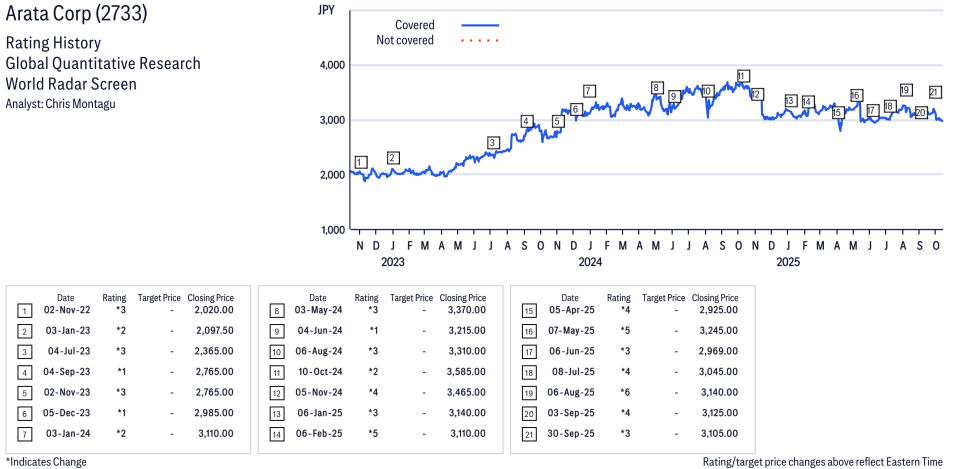
Task: Click the blue Covered legend line
Action: point(480,25)
